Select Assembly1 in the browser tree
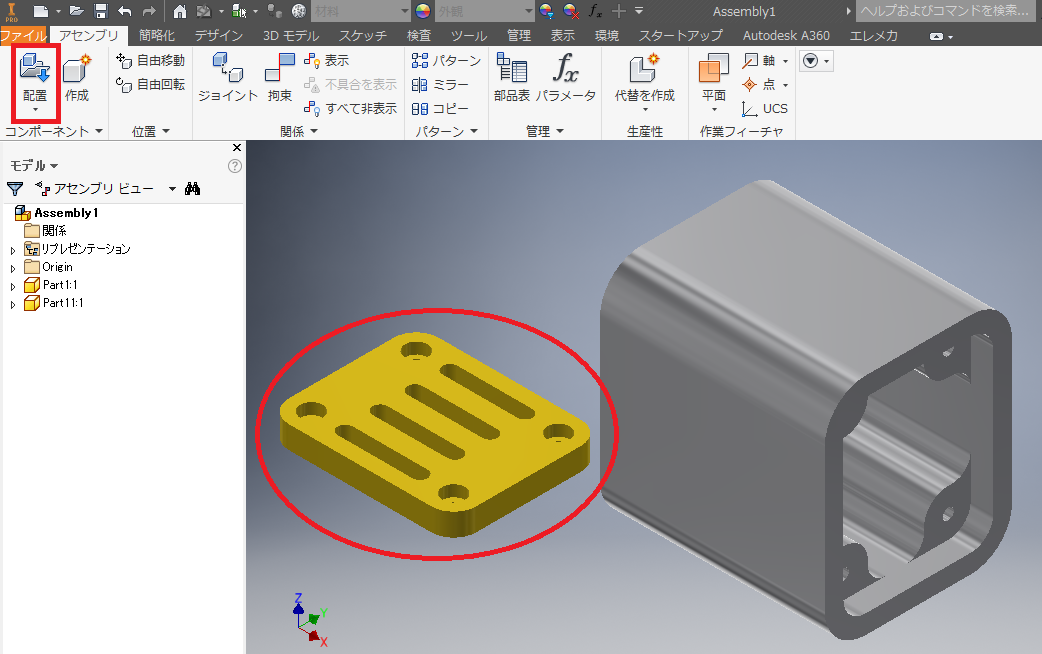This screenshot has height=654, width=1042. [x=66, y=213]
